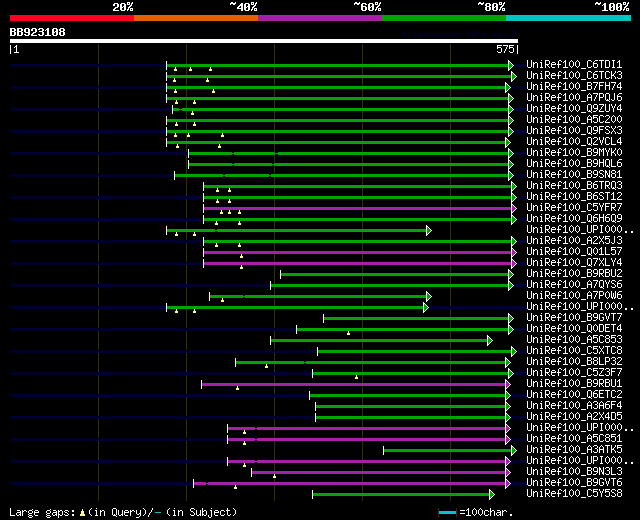Select the UniRef100_B8LP32 label
640x520 pixels.
click(x=574, y=362)
